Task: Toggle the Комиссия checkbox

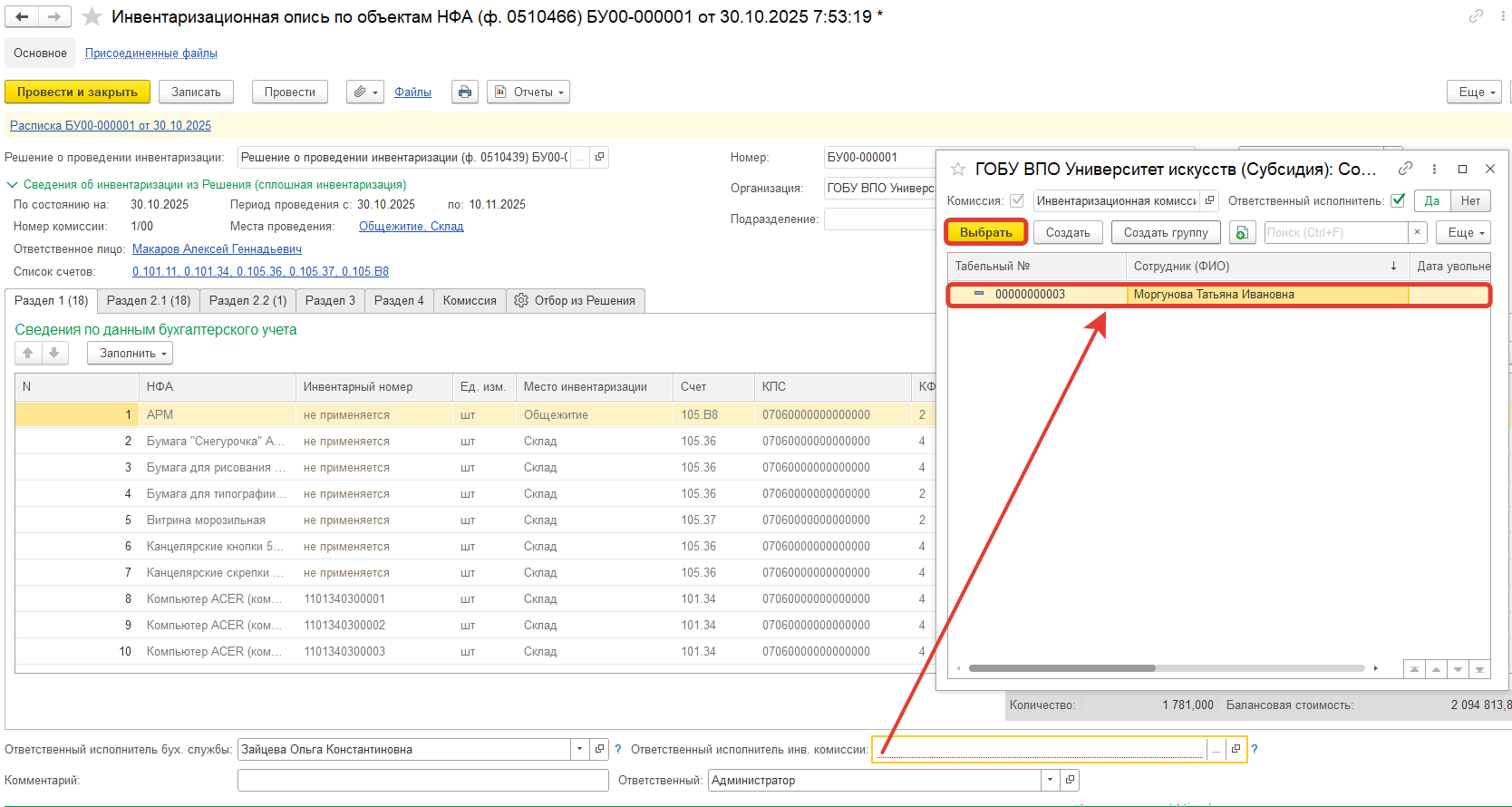Action: pyautogui.click(x=1017, y=200)
